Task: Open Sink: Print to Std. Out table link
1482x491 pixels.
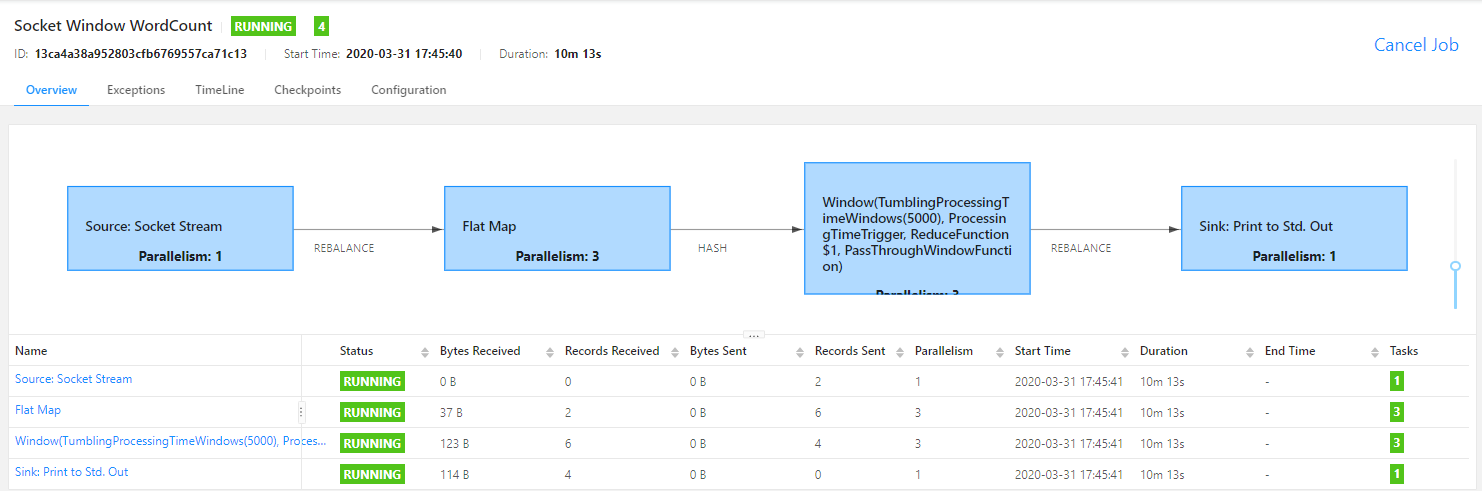Action: 72,472
